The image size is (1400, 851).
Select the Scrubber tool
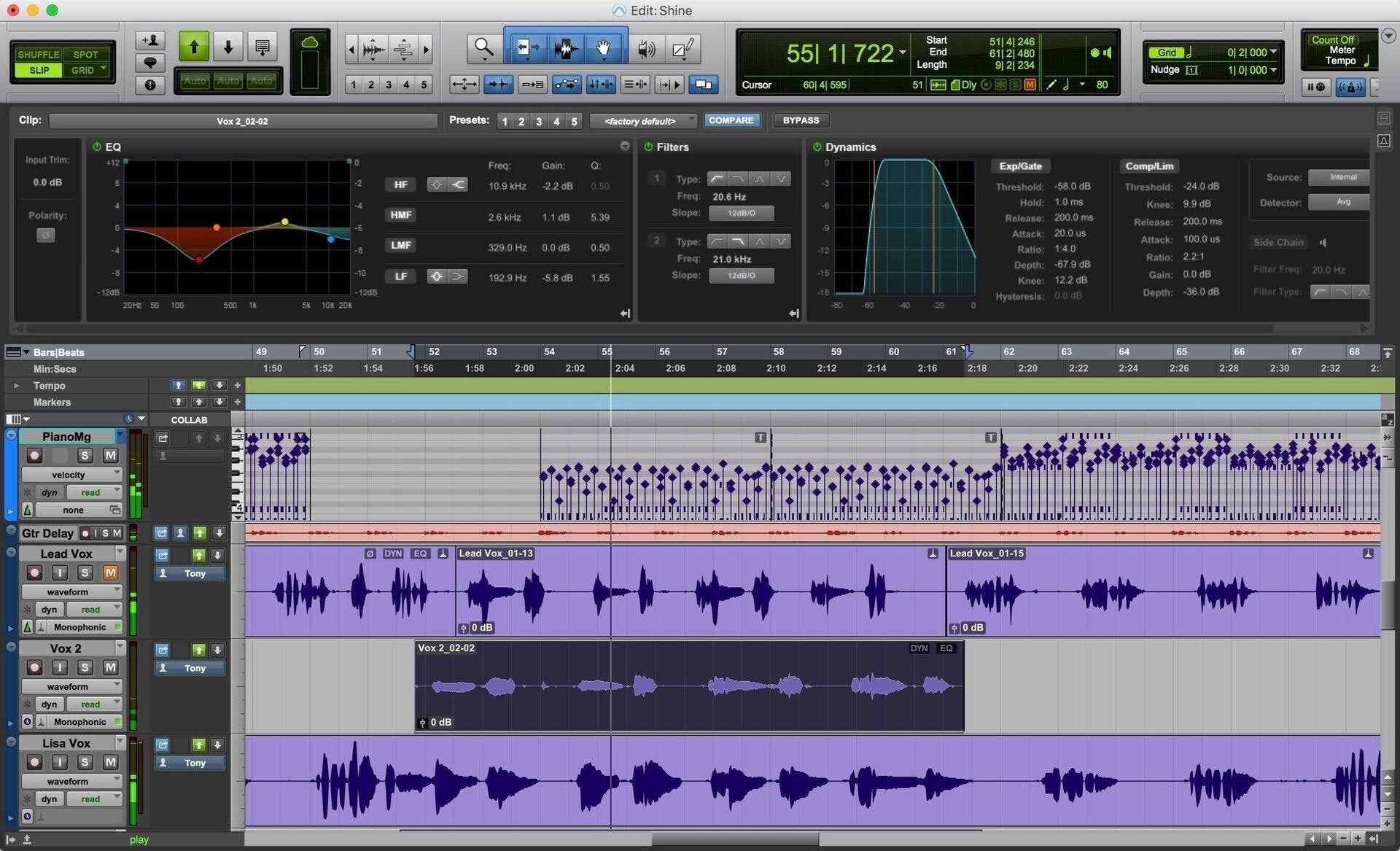(646, 48)
